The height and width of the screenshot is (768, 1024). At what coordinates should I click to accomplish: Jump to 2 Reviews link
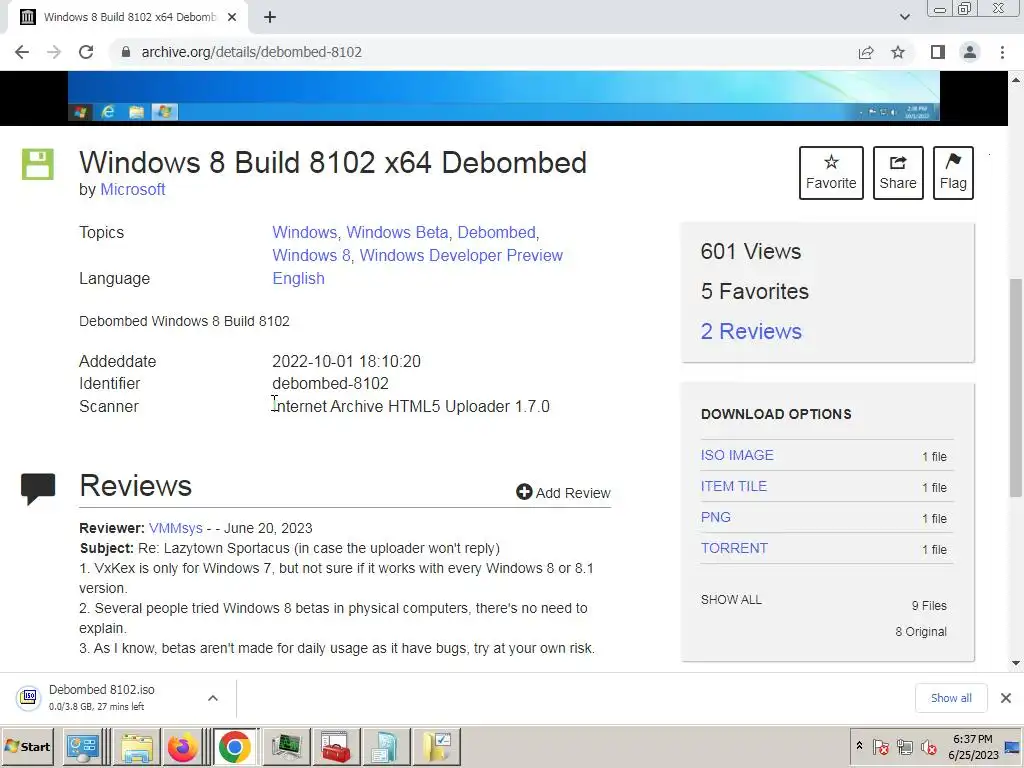click(751, 331)
